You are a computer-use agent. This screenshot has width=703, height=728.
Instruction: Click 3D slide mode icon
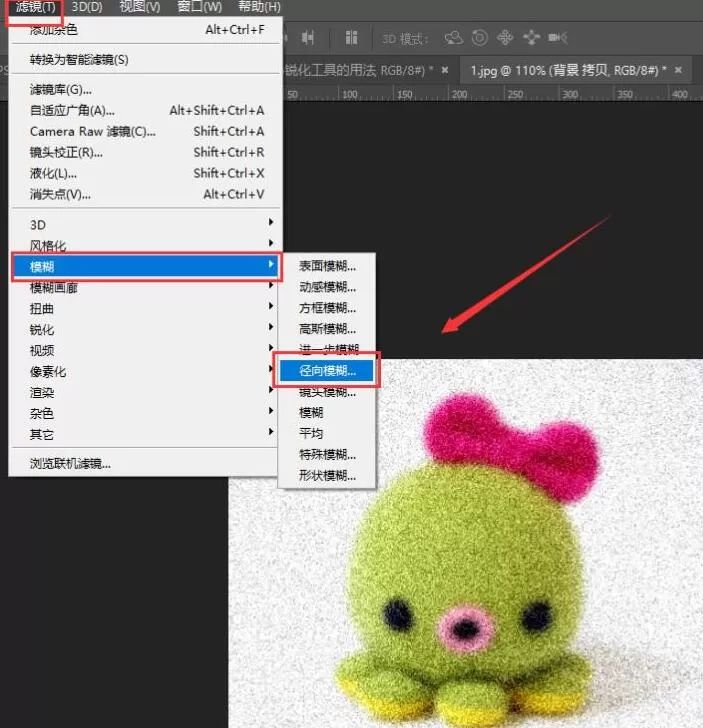pyautogui.click(x=531, y=38)
